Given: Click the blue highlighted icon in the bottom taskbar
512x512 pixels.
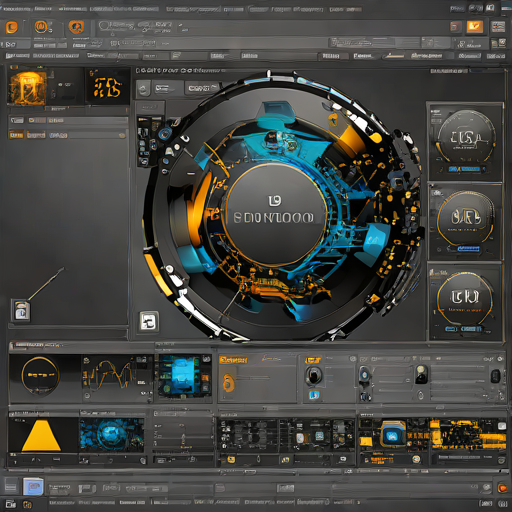Looking at the screenshot, I should 33,487.
